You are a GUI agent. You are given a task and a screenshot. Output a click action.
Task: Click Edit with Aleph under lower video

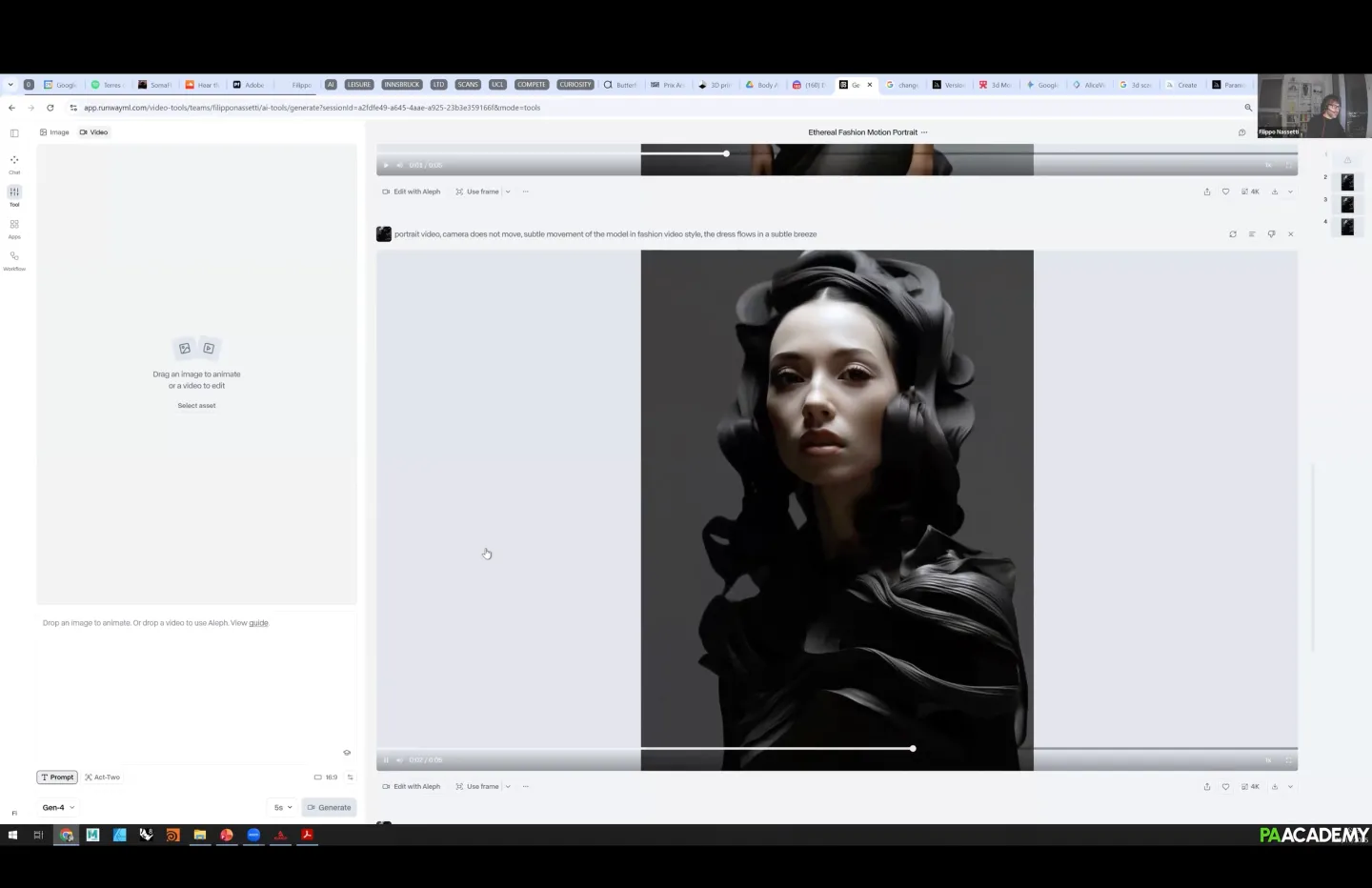(x=412, y=787)
